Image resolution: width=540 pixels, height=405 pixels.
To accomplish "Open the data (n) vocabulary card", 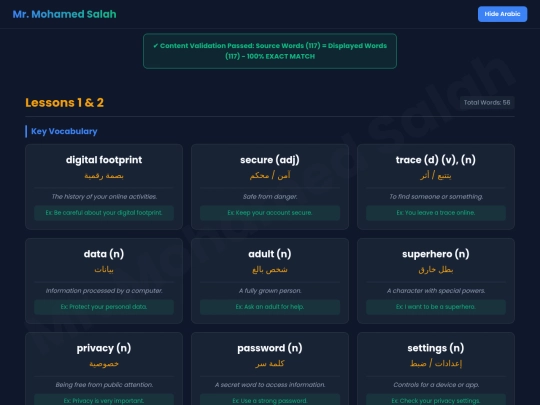I will click(104, 281).
